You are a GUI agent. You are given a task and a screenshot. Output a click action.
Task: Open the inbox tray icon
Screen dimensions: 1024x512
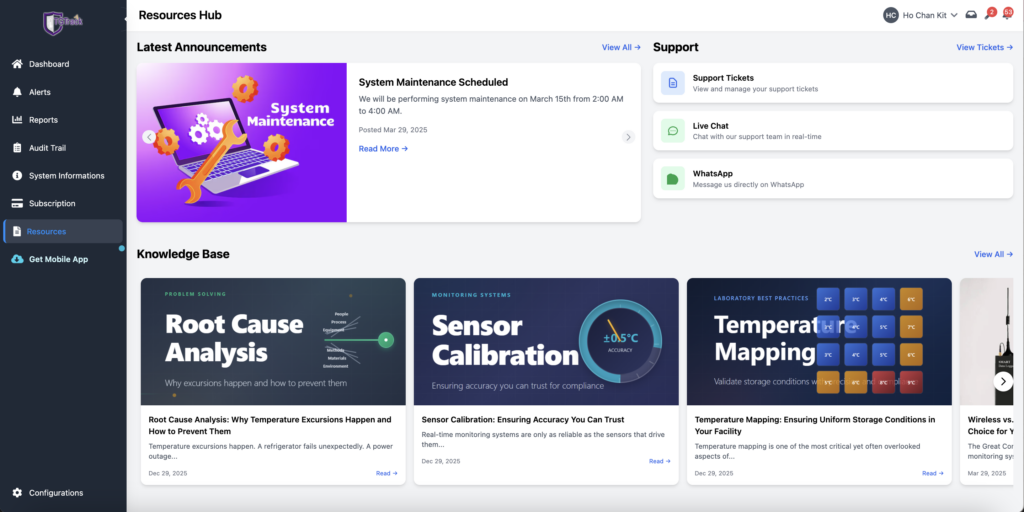click(971, 15)
